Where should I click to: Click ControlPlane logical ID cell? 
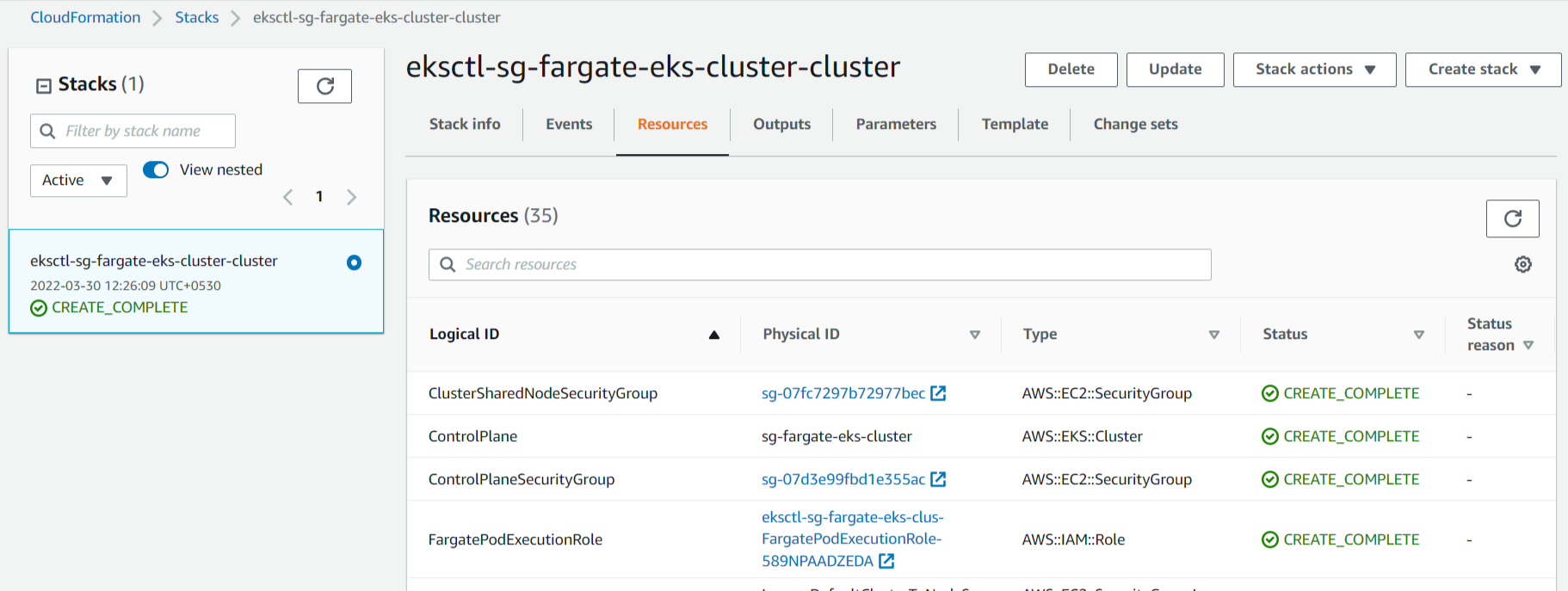click(x=472, y=436)
